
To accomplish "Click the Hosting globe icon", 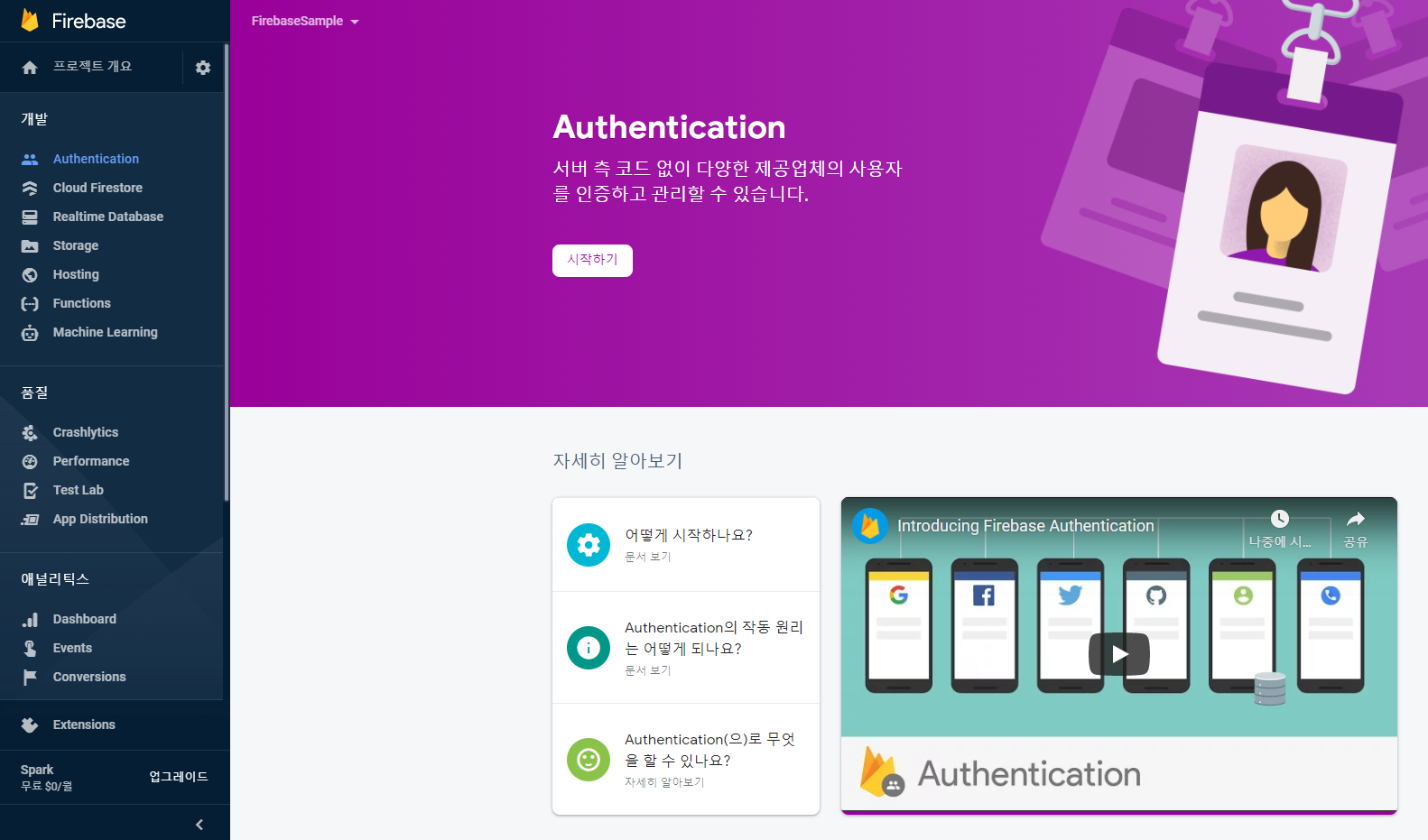I will [x=30, y=274].
